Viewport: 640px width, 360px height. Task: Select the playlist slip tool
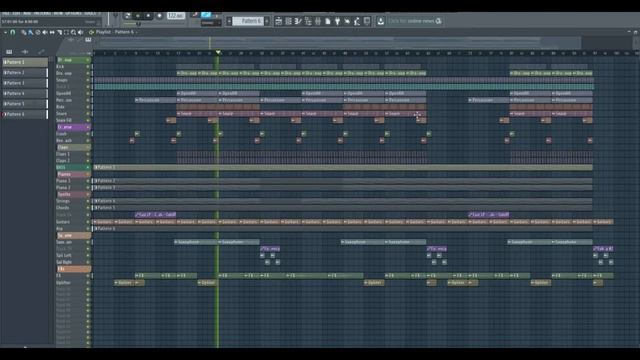click(52, 32)
